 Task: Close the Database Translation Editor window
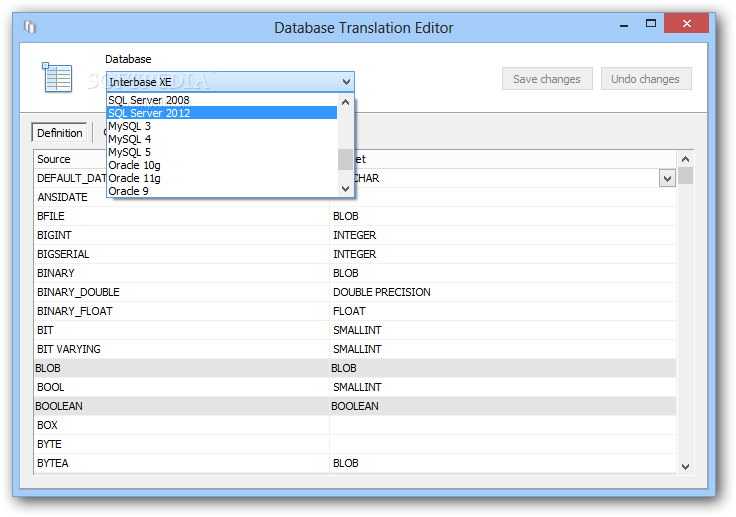687,23
